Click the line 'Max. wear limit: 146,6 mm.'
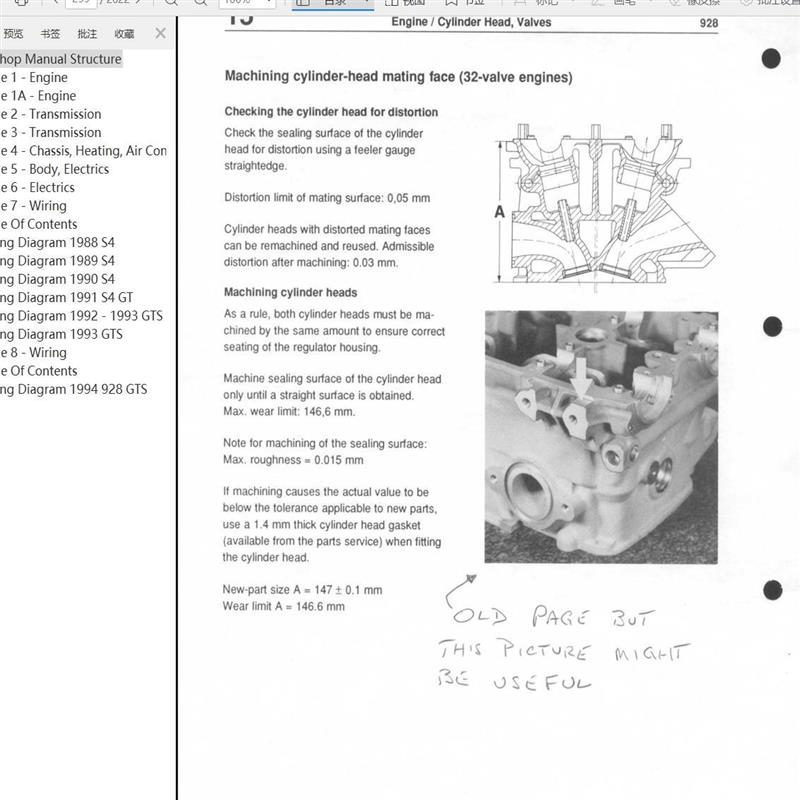The image size is (800, 800). coord(289,412)
